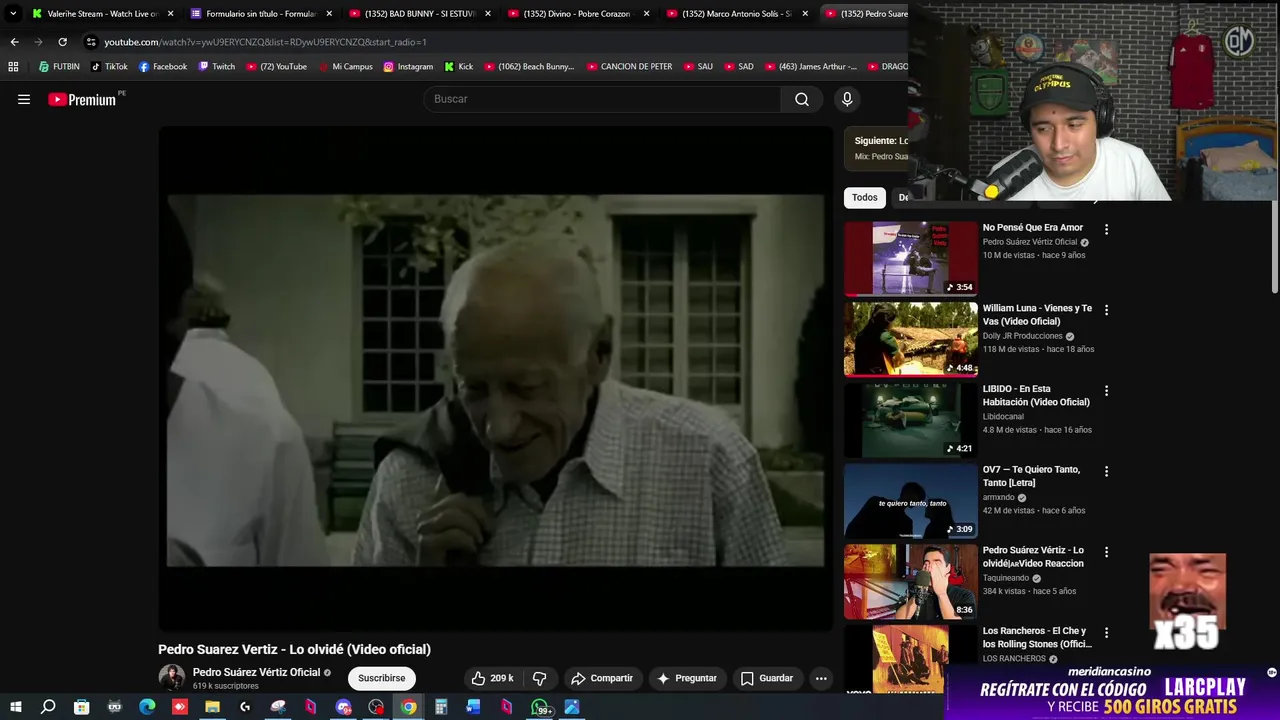Image resolution: width=1280 pixels, height=720 pixels.
Task: Open William Luna Vienes y Te Vas thumbnail
Action: (x=911, y=339)
